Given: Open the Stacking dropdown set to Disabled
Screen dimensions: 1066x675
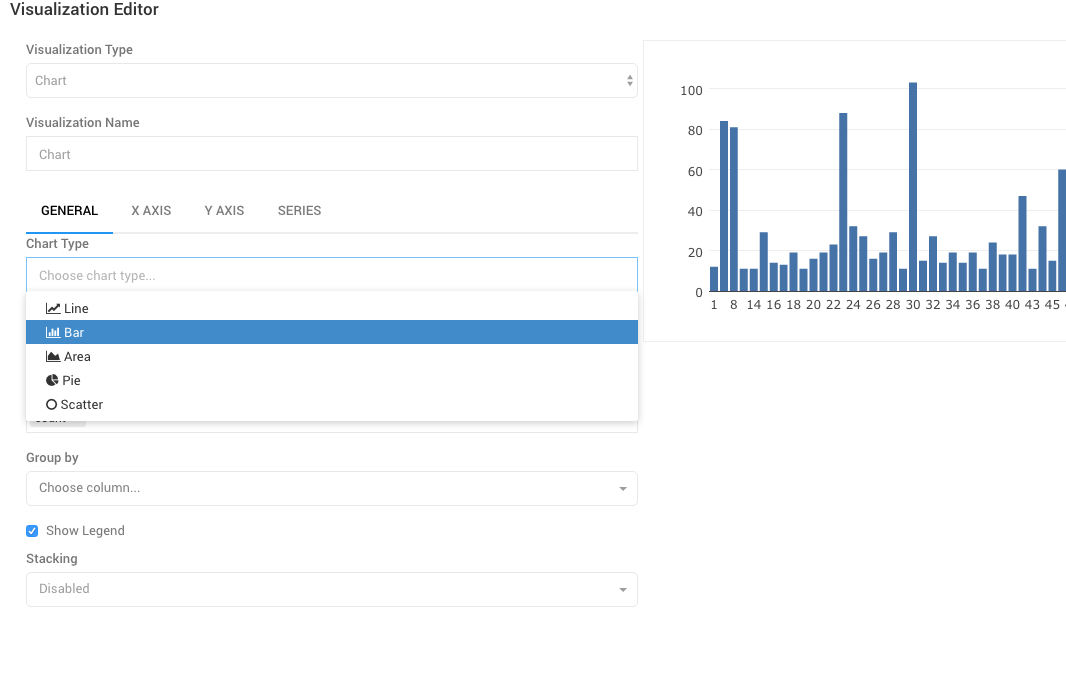Looking at the screenshot, I should (330, 589).
